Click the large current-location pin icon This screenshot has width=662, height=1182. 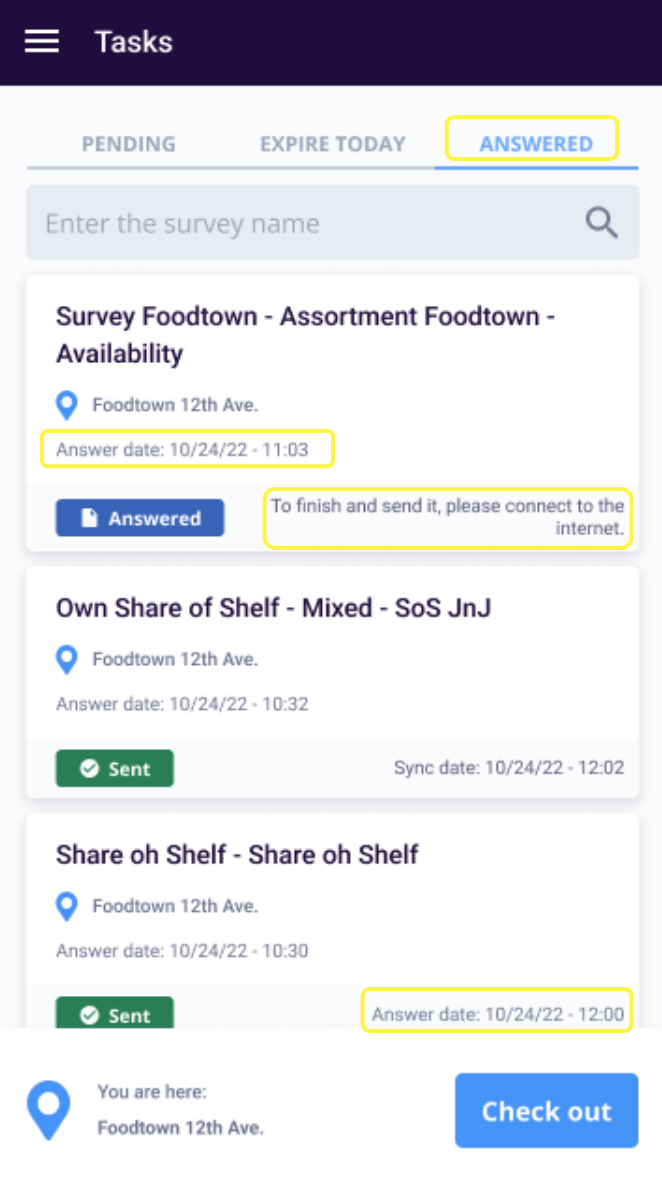(x=48, y=1110)
